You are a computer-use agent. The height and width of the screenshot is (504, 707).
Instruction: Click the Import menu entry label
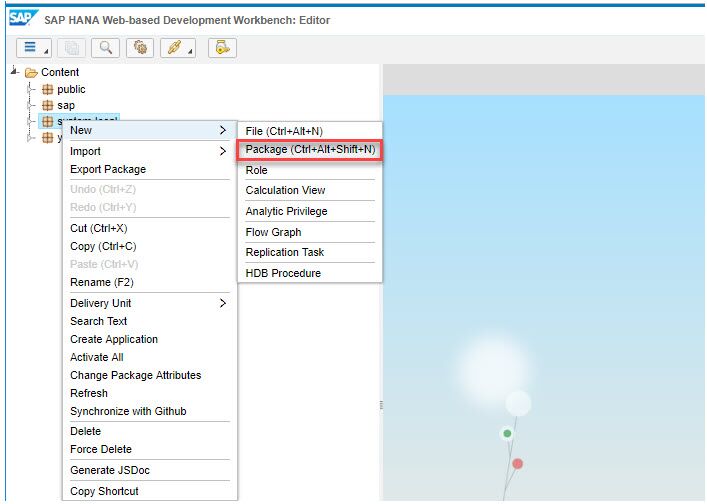click(x=85, y=151)
